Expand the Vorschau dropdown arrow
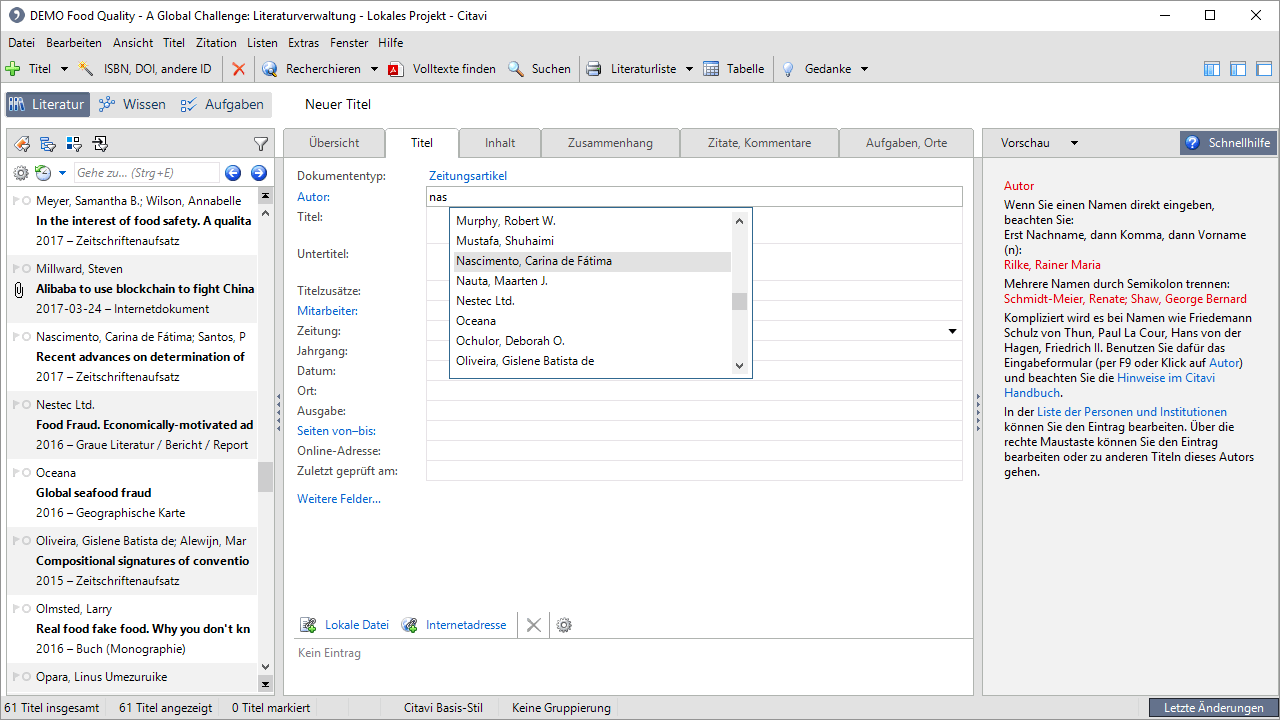1280x720 pixels. 1074,143
